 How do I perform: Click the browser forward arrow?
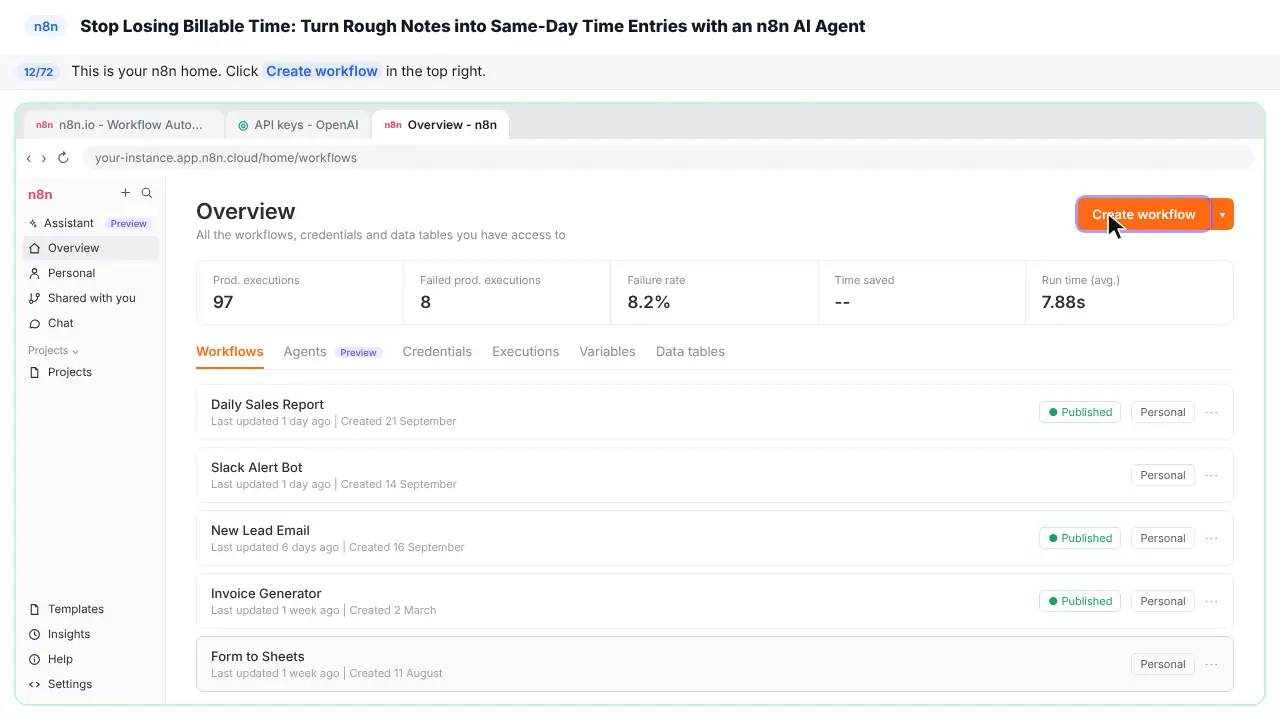tap(43, 158)
